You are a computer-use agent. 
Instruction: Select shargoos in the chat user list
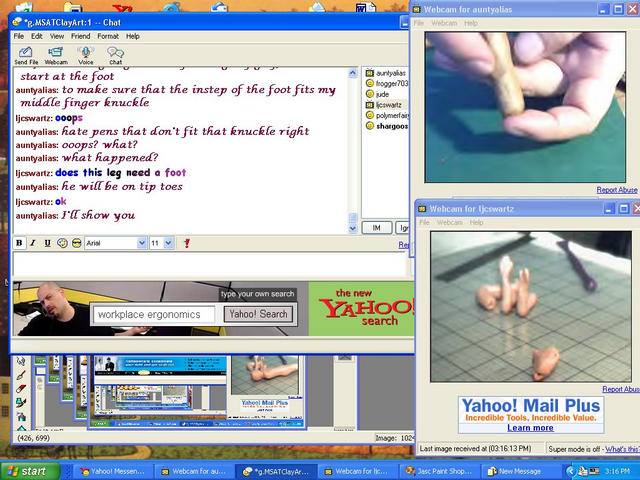[x=392, y=126]
